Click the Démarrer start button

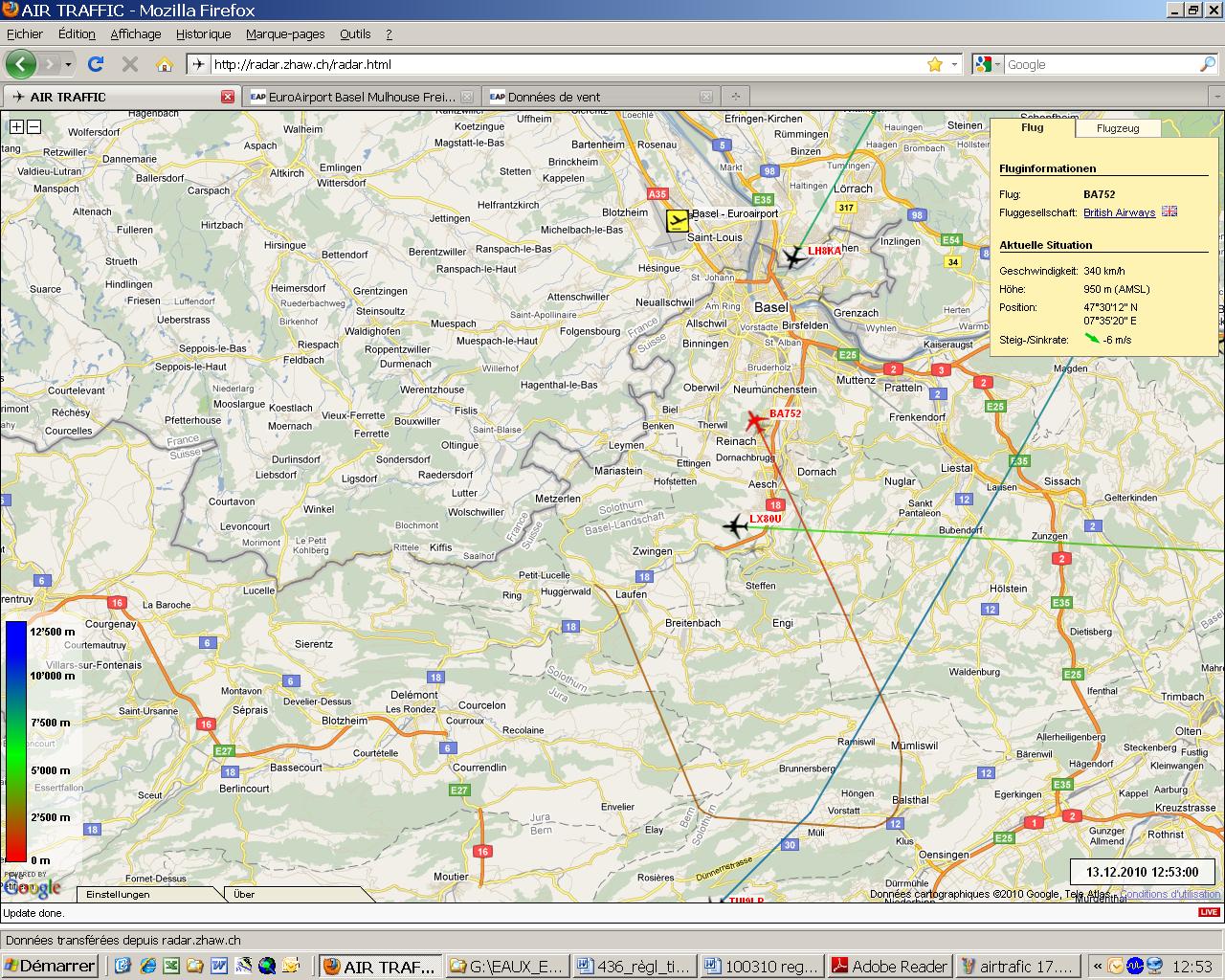tap(50, 966)
